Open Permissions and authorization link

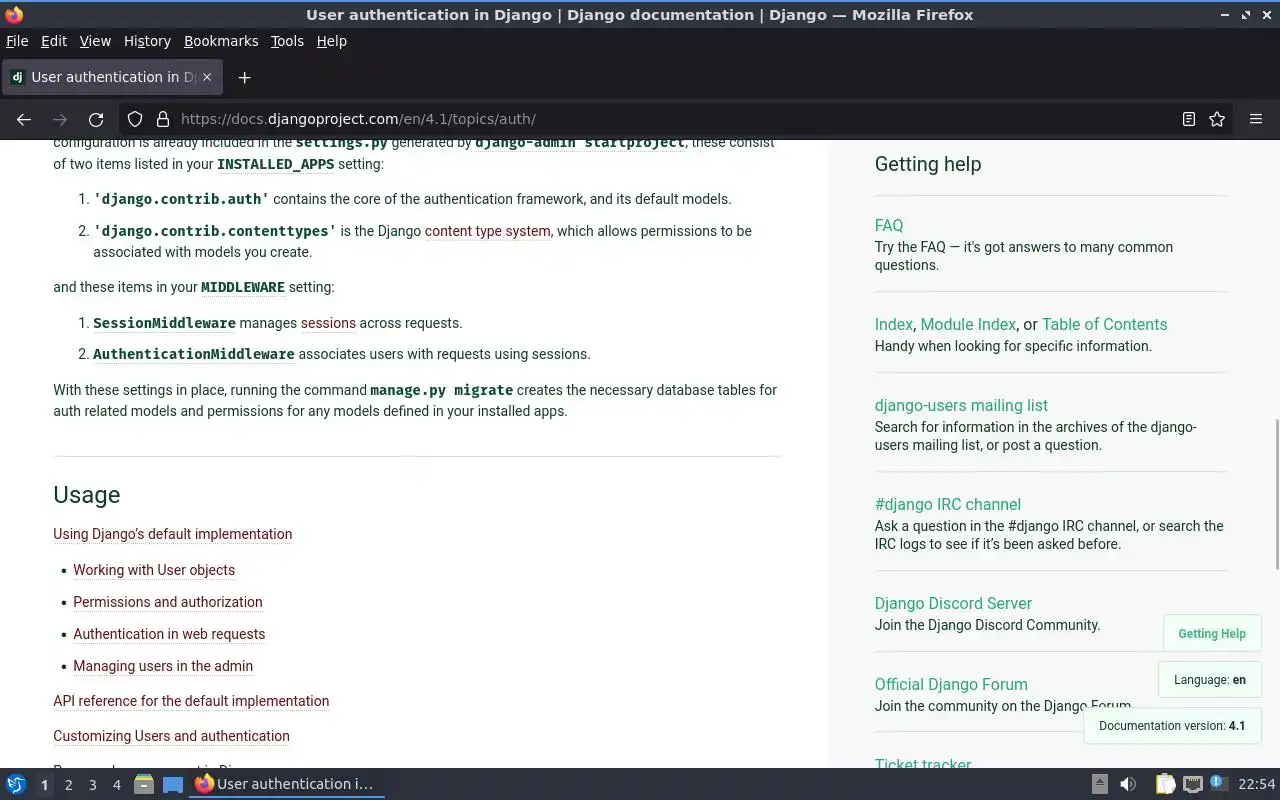pos(167,602)
